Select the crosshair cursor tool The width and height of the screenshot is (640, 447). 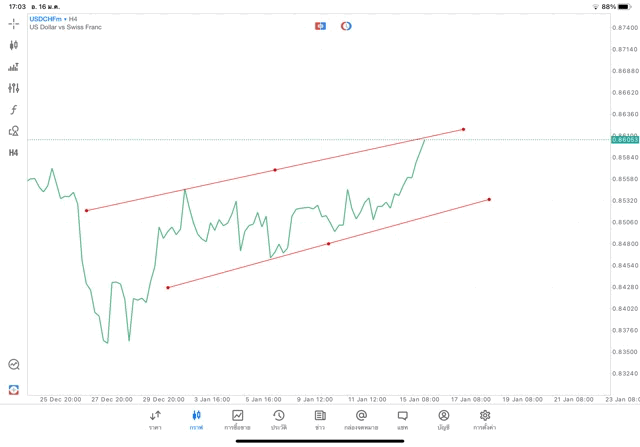pos(14,23)
